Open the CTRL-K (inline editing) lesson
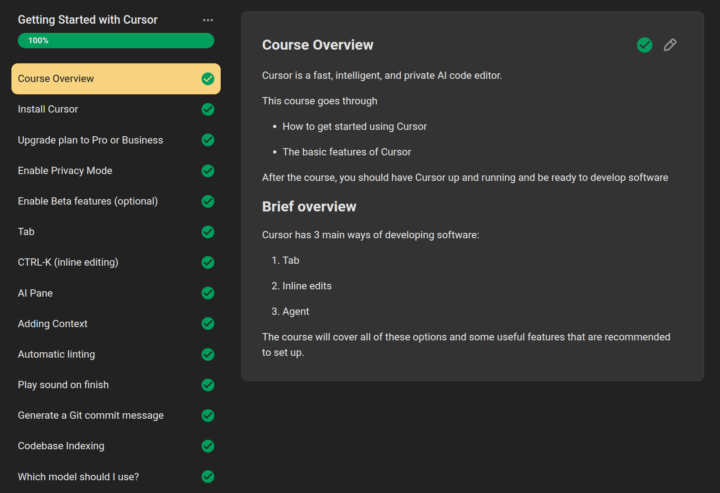 point(116,262)
